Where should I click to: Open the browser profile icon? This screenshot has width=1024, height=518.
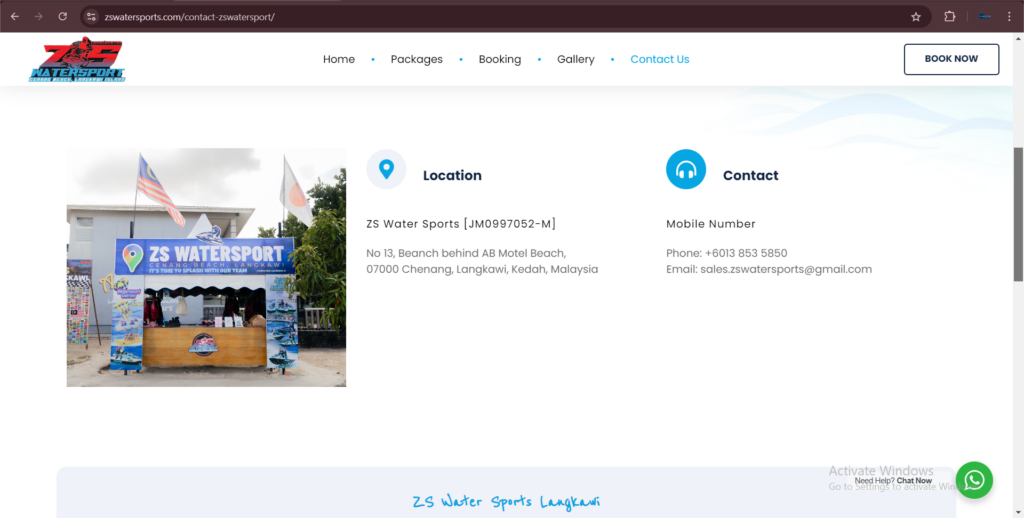[x=985, y=16]
